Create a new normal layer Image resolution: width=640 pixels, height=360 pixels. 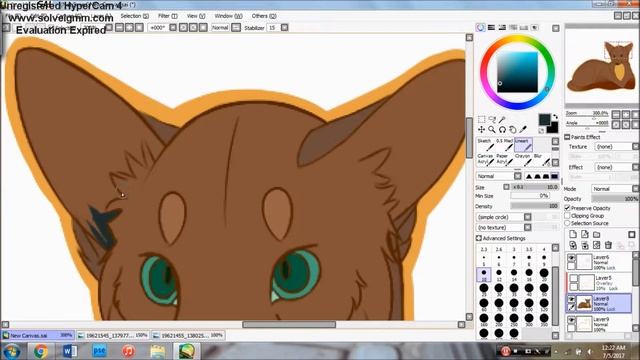pyautogui.click(x=573, y=234)
